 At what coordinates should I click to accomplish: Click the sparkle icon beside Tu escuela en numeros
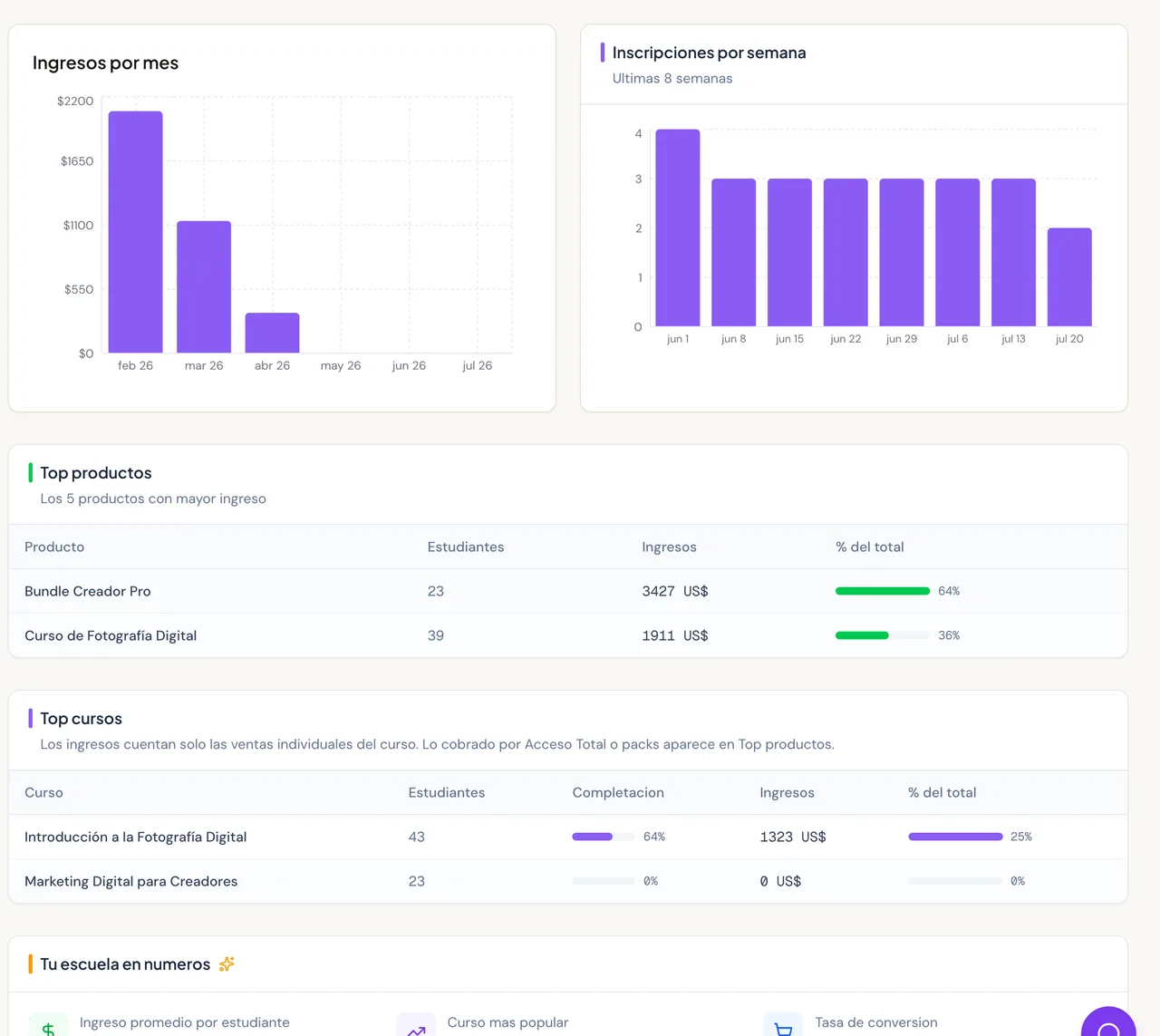tap(227, 963)
